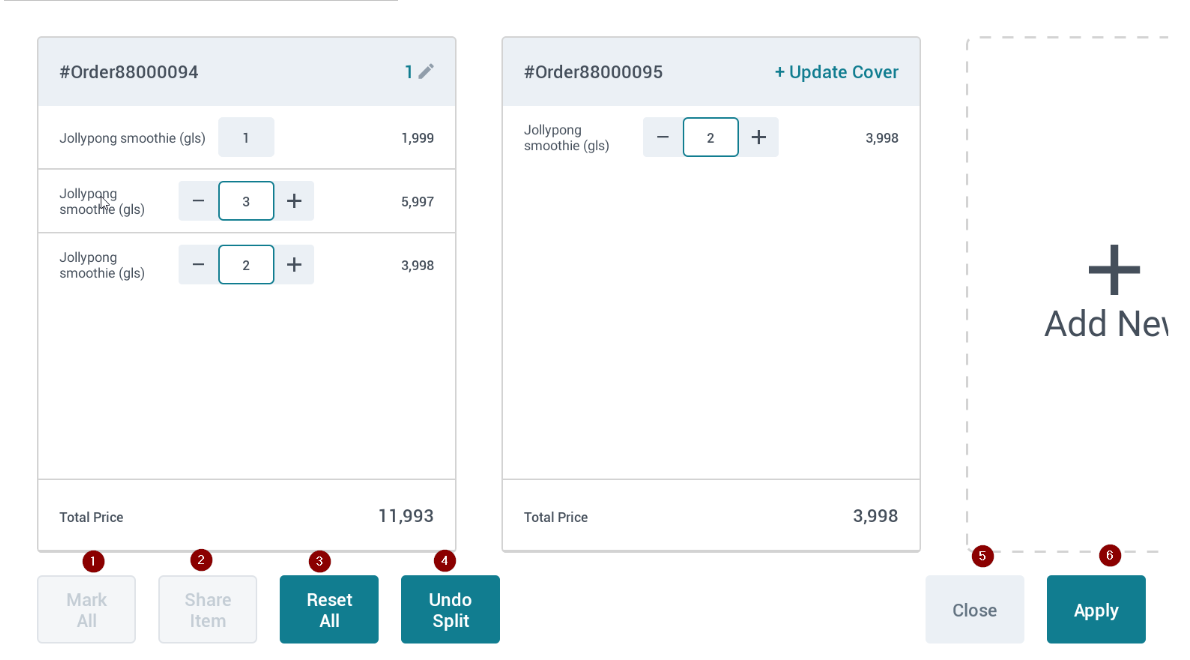Click minus on the 3,998 row in Order88000094
Viewport: 1190px width, 660px height.
[198, 265]
